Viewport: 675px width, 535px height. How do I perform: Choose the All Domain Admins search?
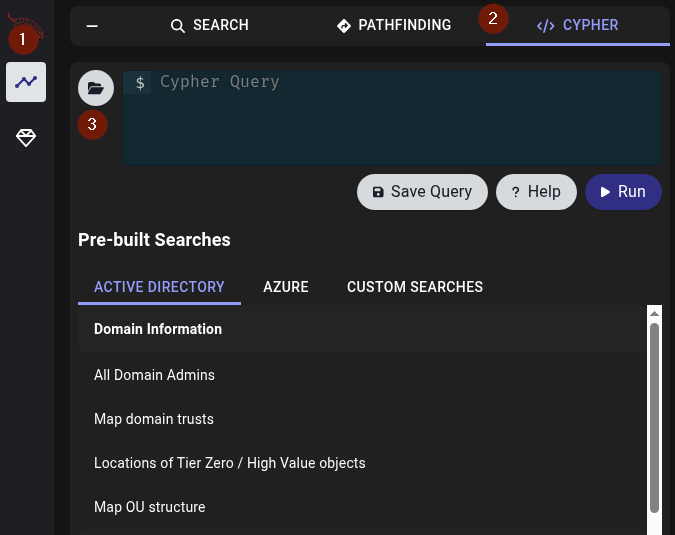click(154, 375)
